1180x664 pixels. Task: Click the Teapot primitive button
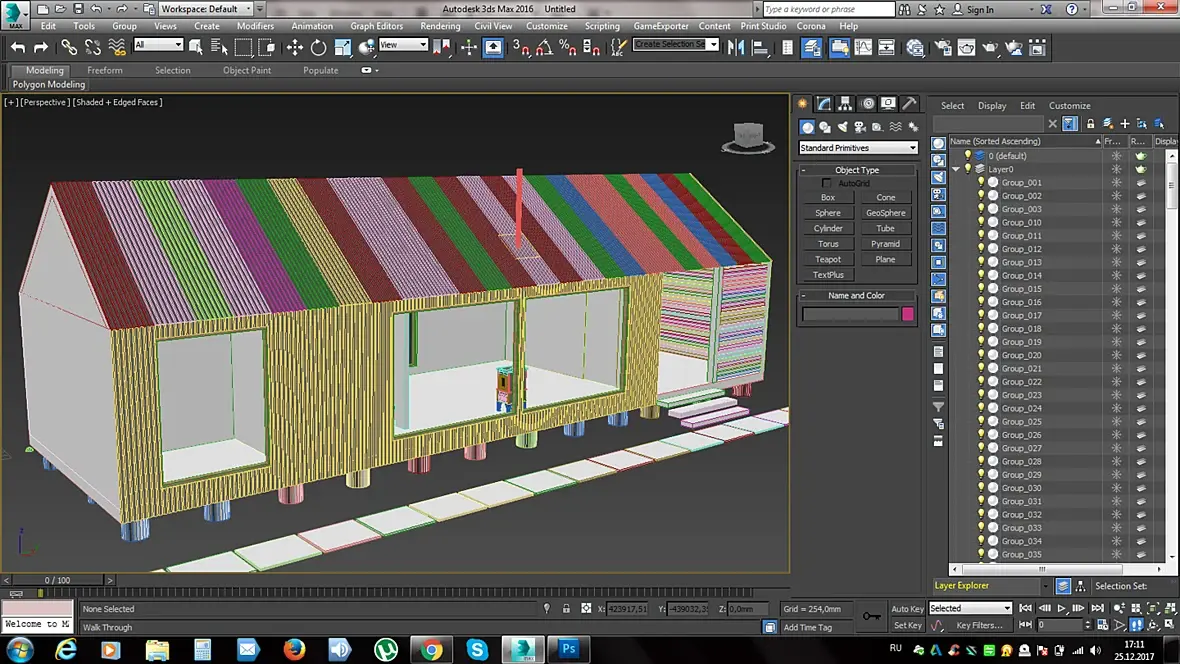click(x=828, y=260)
